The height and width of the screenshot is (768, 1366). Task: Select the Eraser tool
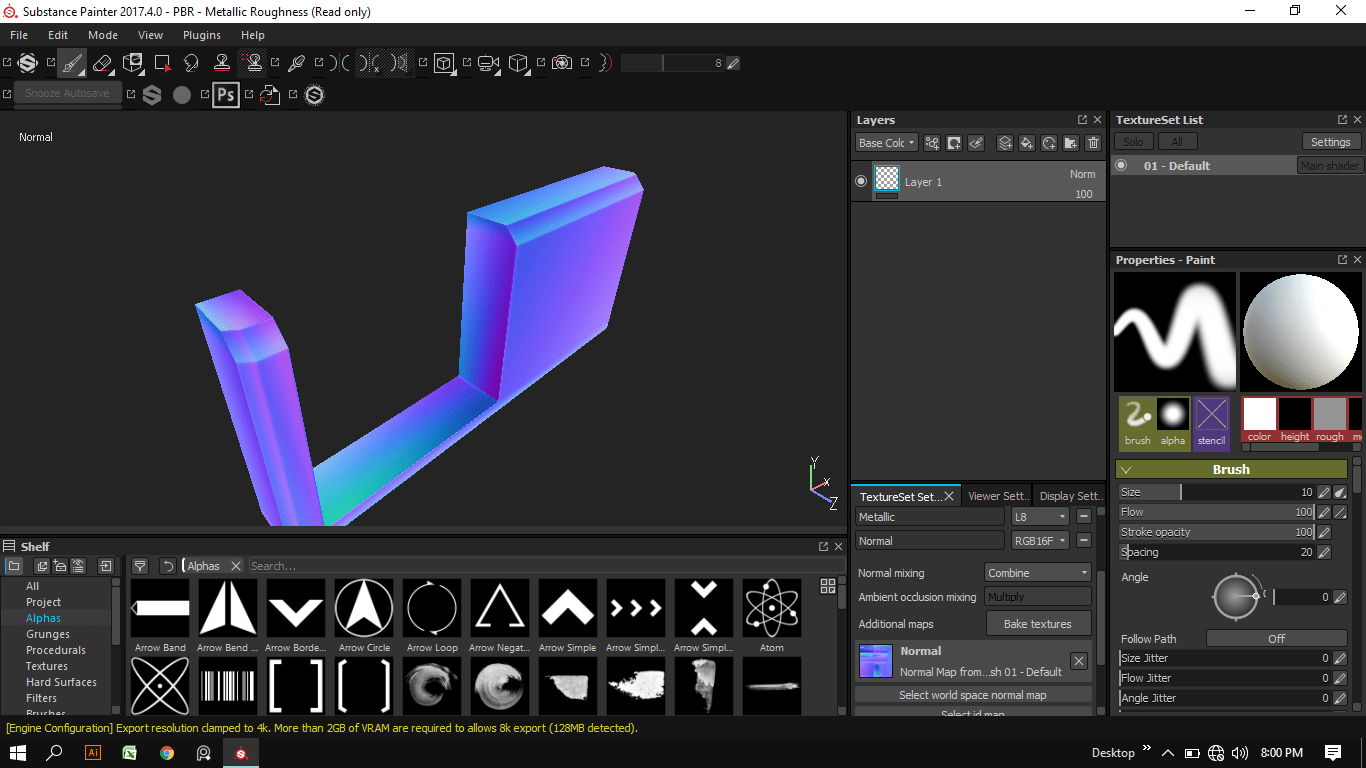tap(102, 63)
